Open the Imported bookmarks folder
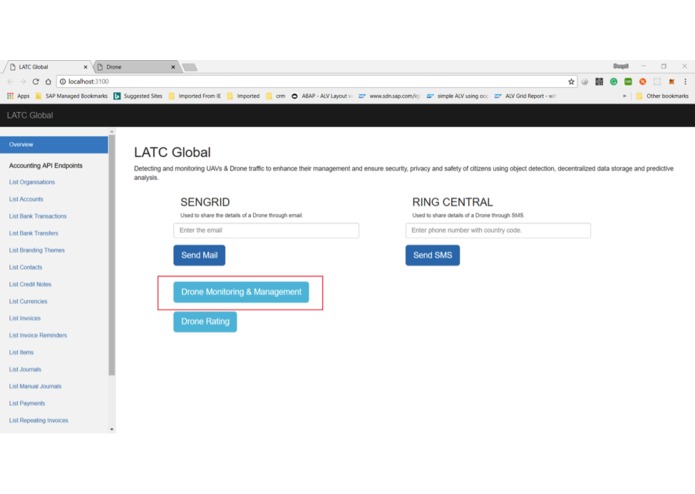Screen dimensions: 695x494 click(243, 96)
